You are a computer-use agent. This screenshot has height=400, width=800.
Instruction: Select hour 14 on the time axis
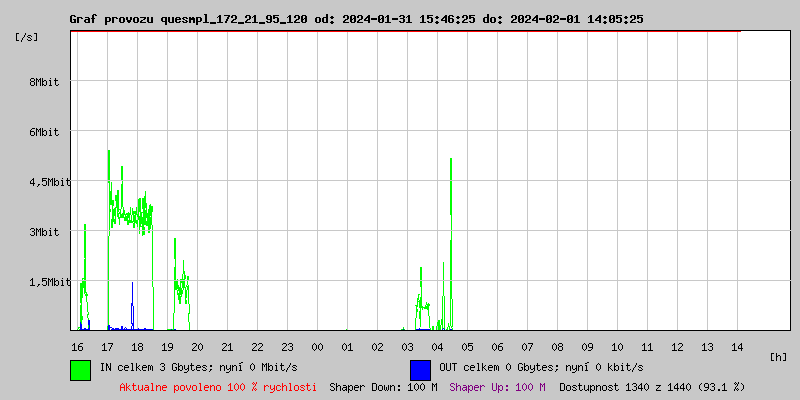tap(737, 346)
